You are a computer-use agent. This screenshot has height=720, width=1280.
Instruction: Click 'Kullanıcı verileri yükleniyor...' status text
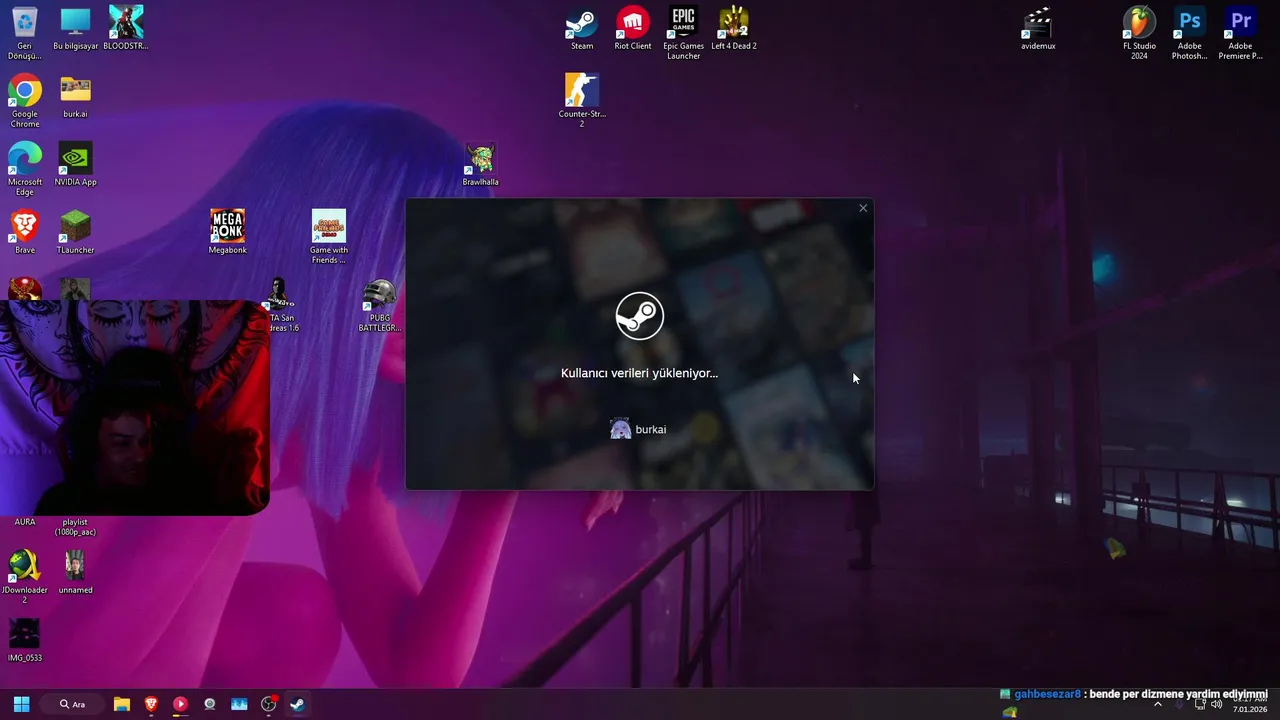tap(640, 373)
